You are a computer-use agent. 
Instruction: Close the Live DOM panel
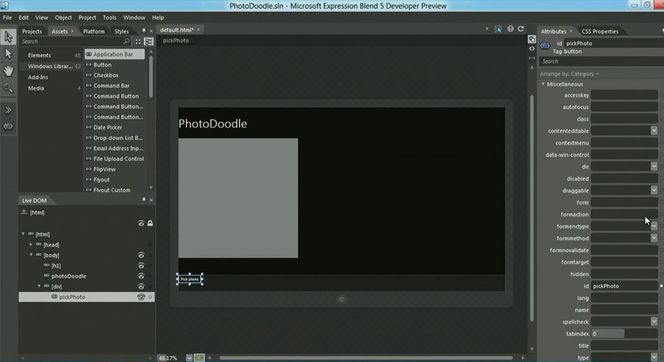[x=151, y=200]
